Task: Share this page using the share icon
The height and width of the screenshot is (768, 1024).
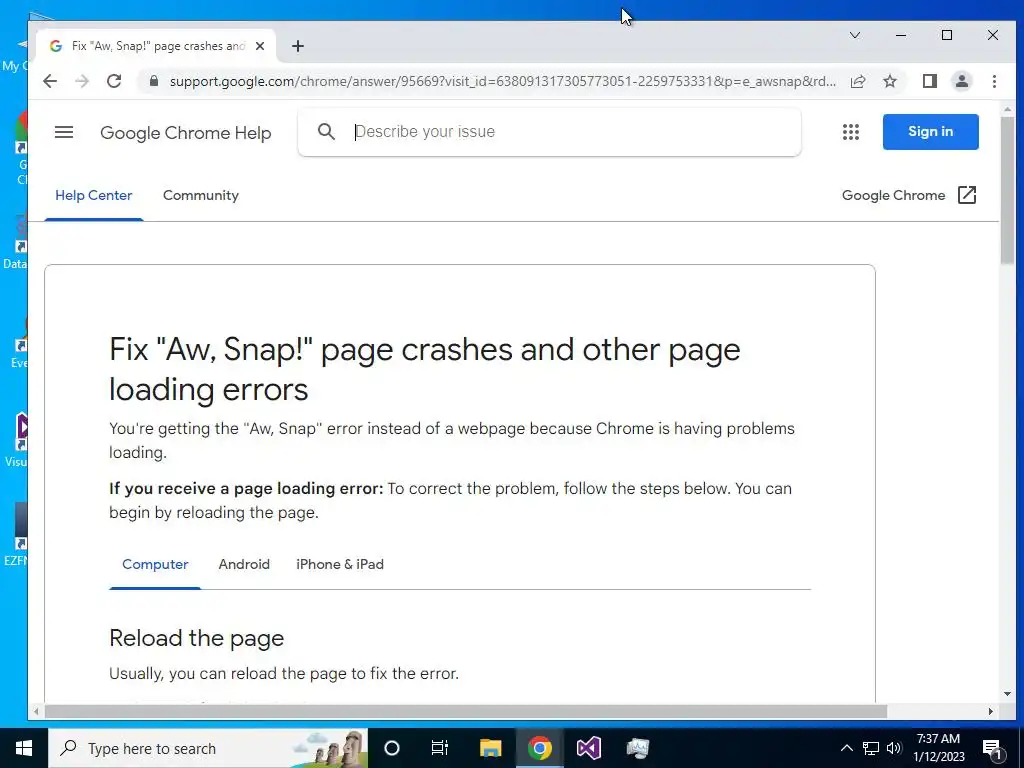Action: click(x=858, y=81)
